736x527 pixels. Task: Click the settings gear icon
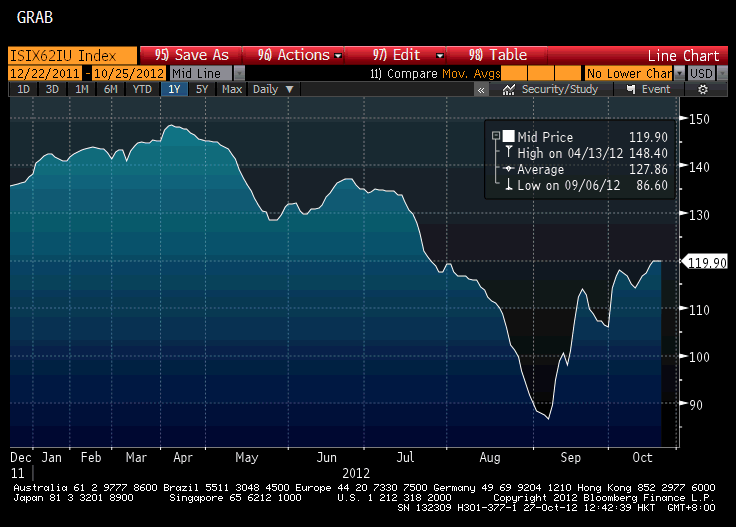click(703, 89)
